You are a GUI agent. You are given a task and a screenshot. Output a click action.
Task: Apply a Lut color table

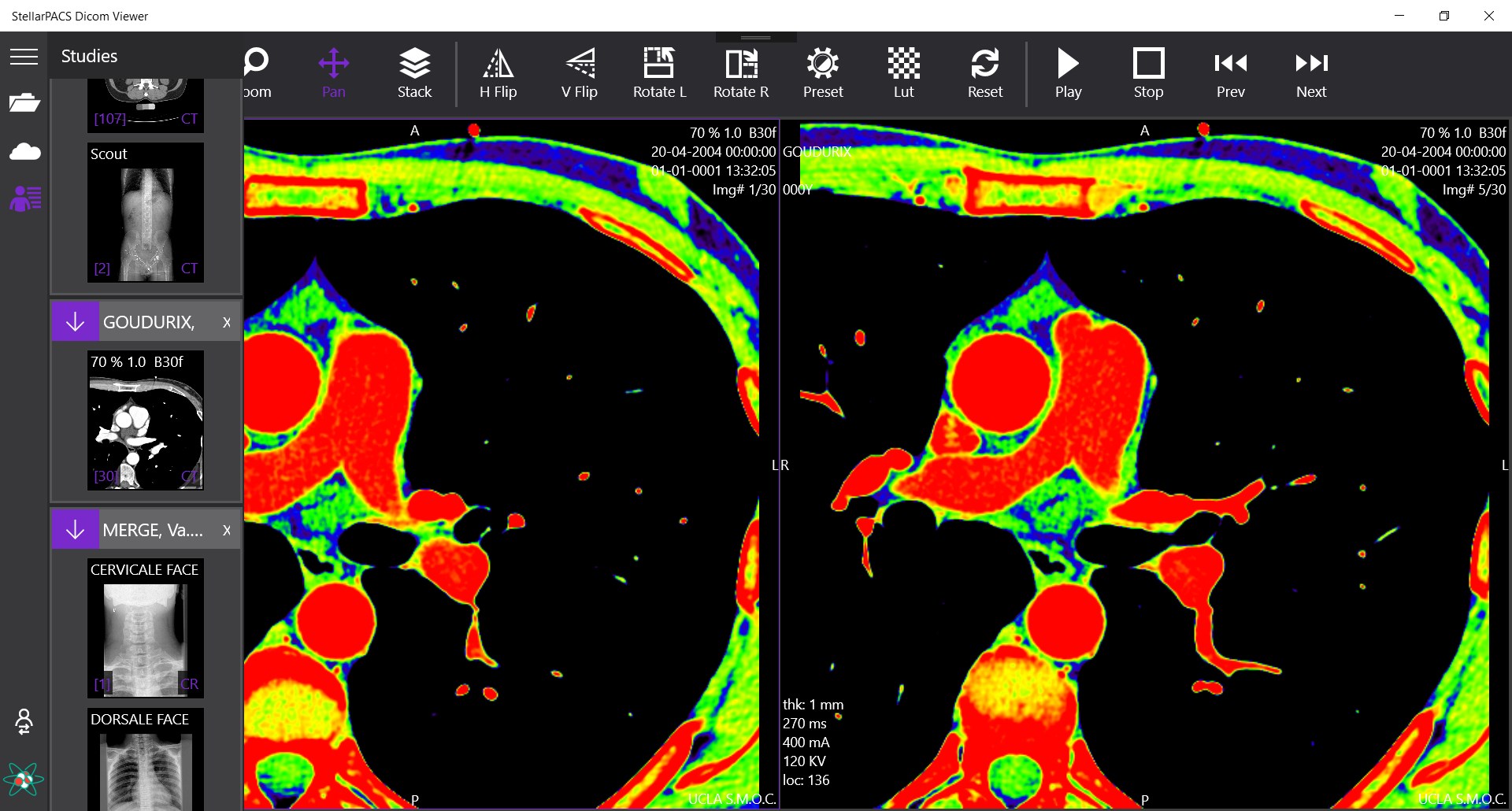[903, 72]
